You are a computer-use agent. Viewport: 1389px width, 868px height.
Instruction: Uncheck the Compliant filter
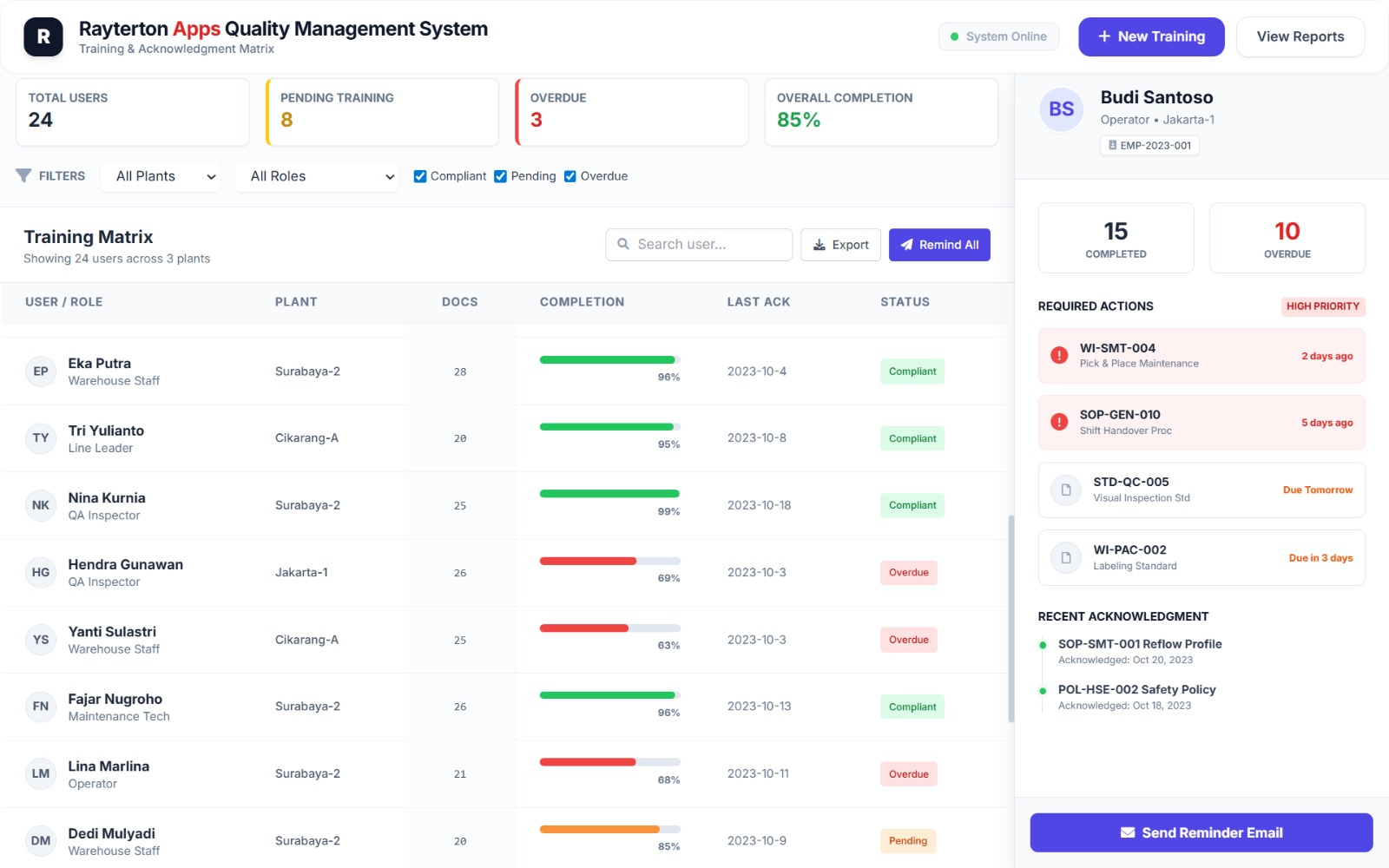(x=420, y=176)
